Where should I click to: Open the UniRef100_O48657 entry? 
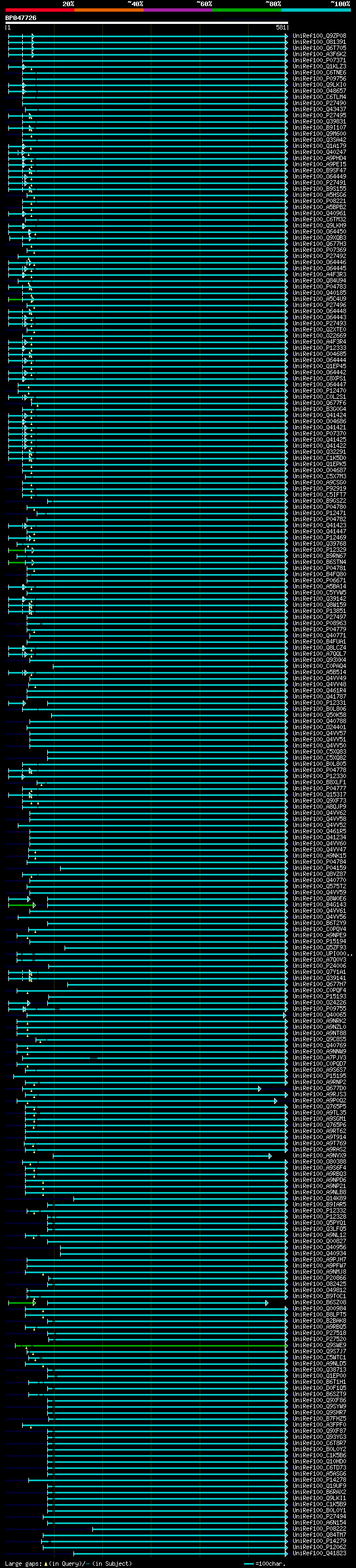[x=319, y=91]
